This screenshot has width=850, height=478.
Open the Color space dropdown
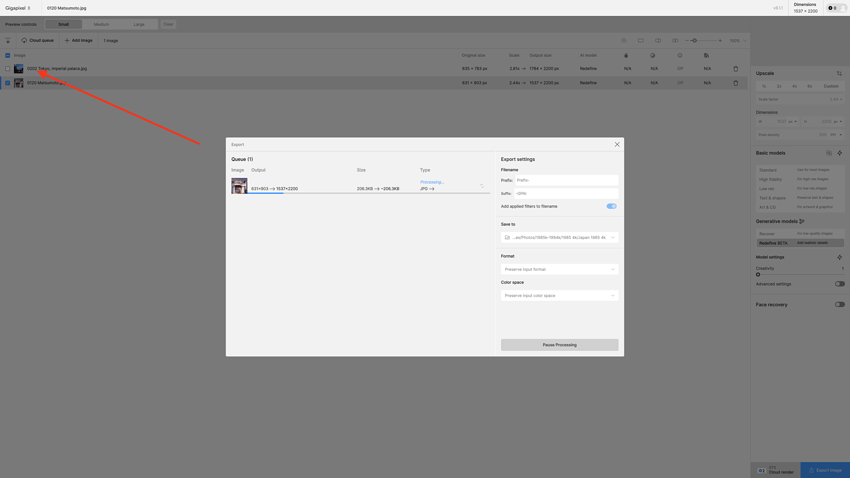(x=559, y=296)
